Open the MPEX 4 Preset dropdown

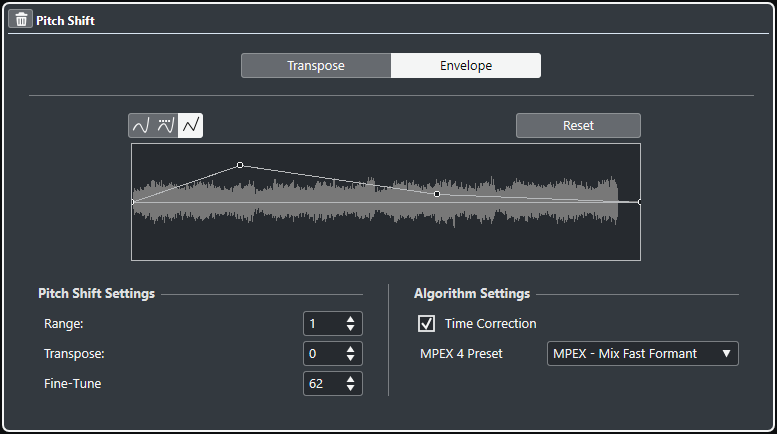643,353
